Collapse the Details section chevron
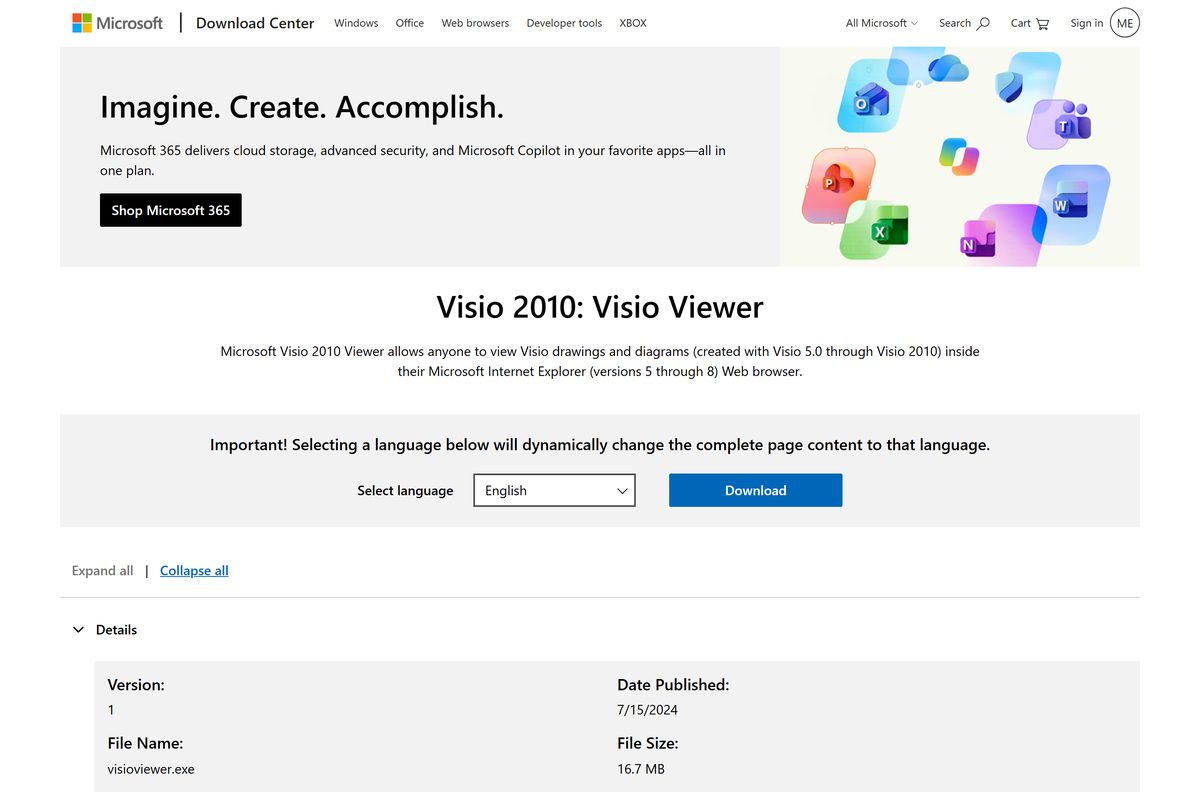Image resolution: width=1200 pixels, height=792 pixels. pyautogui.click(x=78, y=630)
